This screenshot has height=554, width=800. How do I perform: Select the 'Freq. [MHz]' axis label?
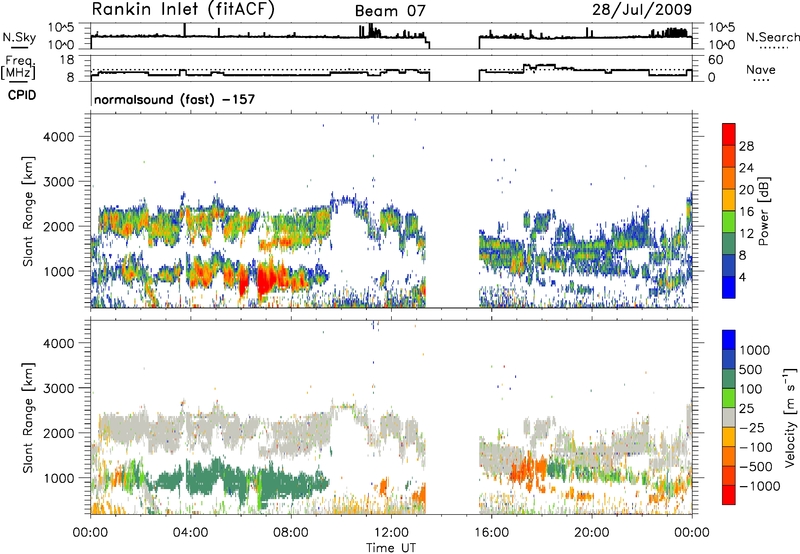19,68
